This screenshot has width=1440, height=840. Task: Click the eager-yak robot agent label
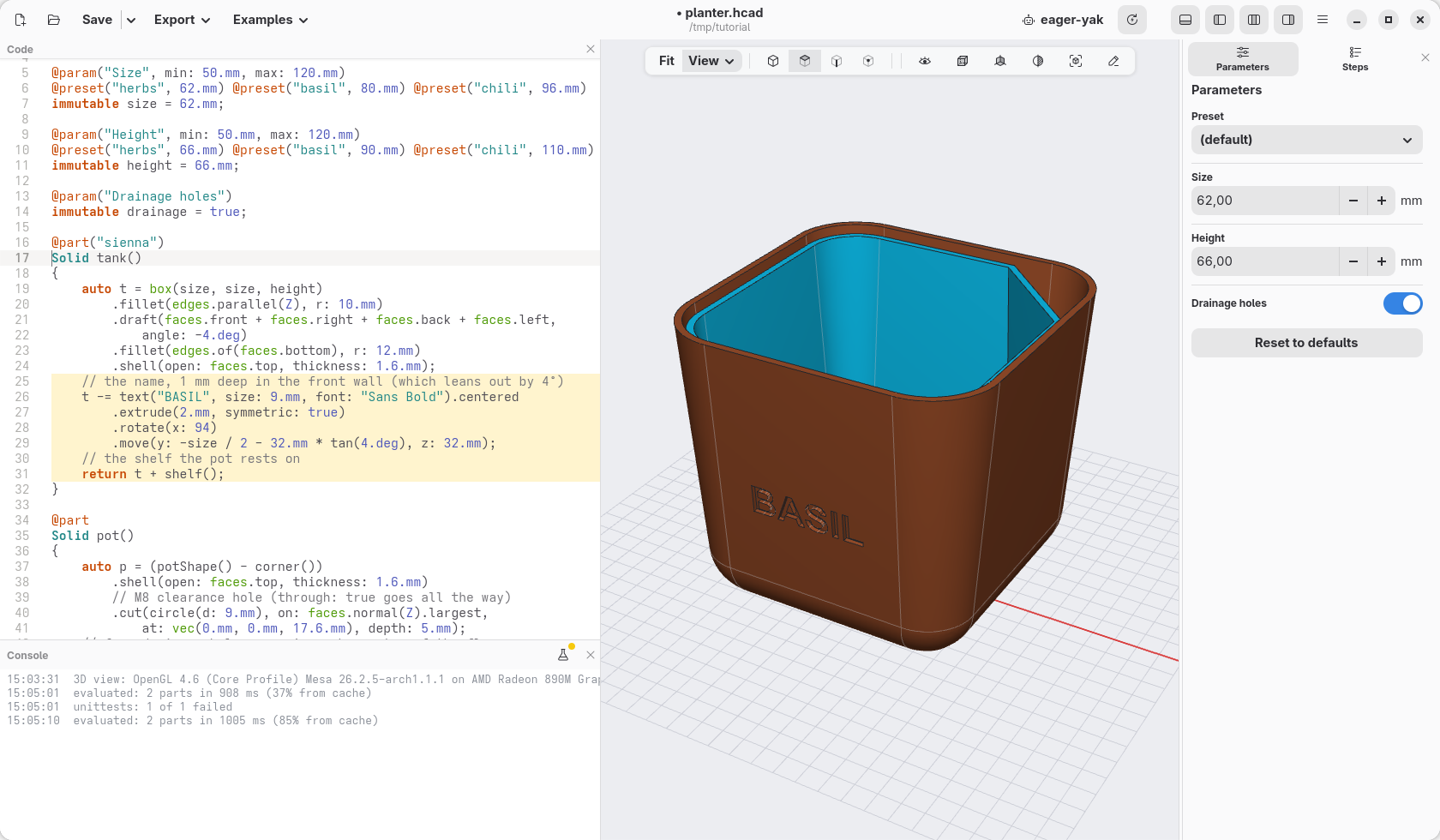pyautogui.click(x=1063, y=20)
